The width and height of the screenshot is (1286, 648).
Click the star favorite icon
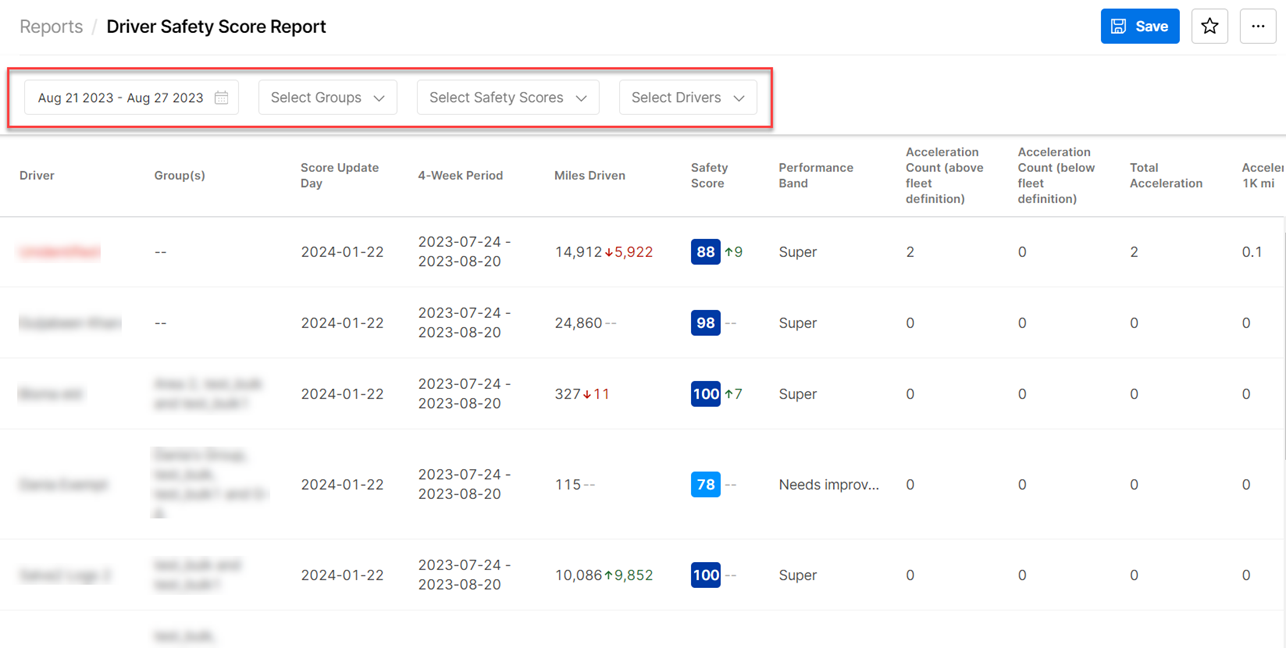coord(1209,27)
